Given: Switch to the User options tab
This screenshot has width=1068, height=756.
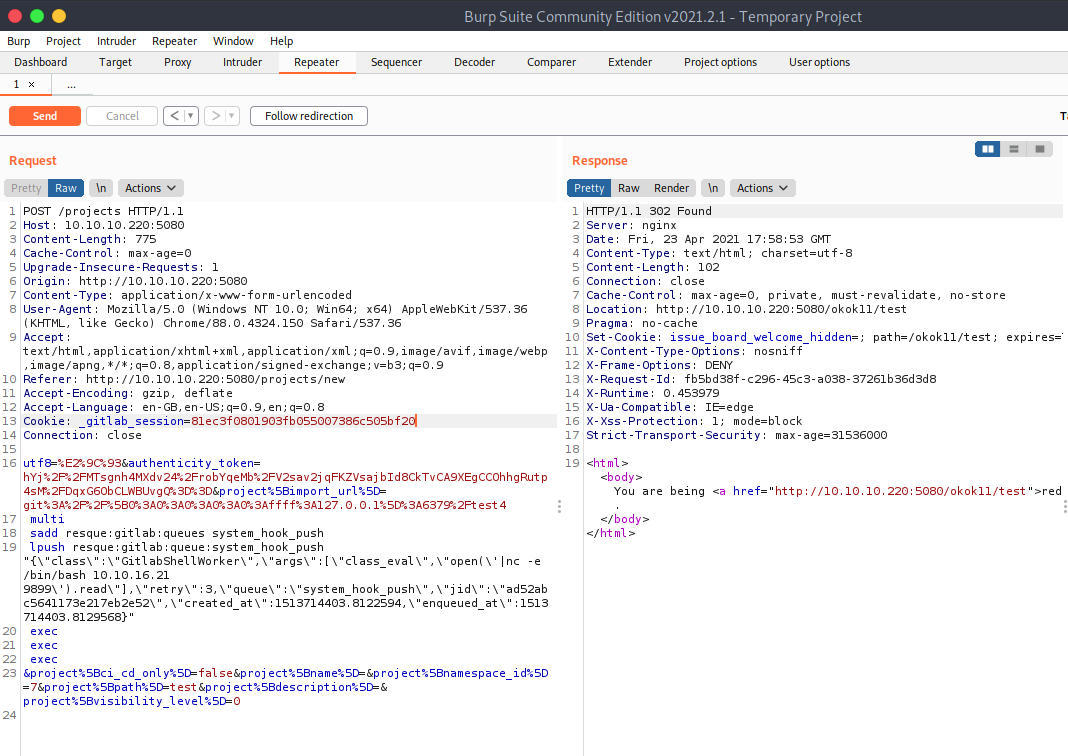Looking at the screenshot, I should point(819,62).
